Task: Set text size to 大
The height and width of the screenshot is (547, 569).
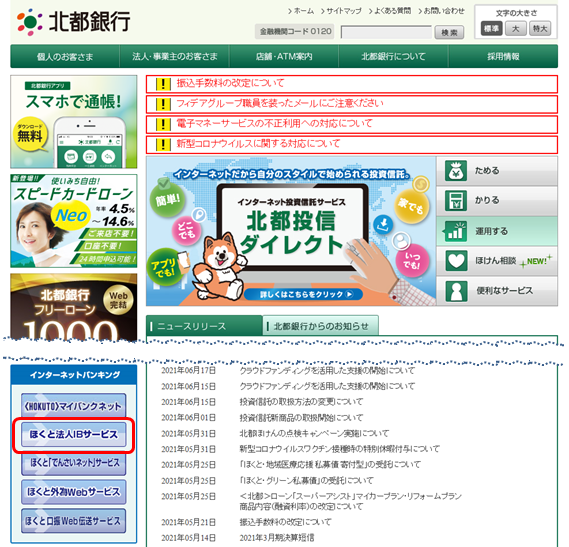Action: (x=516, y=29)
